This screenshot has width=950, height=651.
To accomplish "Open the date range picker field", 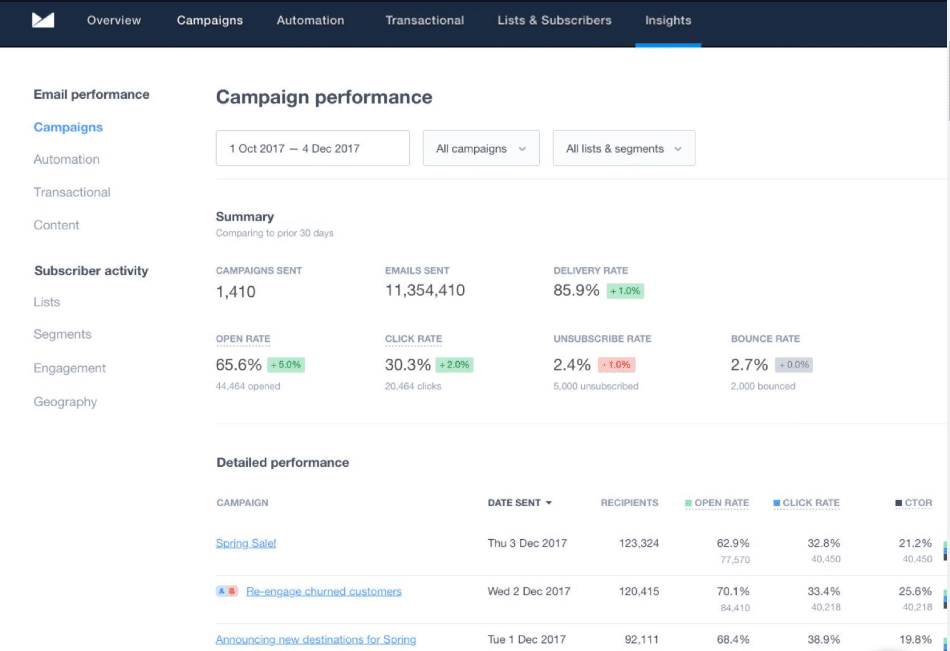I will point(312,149).
